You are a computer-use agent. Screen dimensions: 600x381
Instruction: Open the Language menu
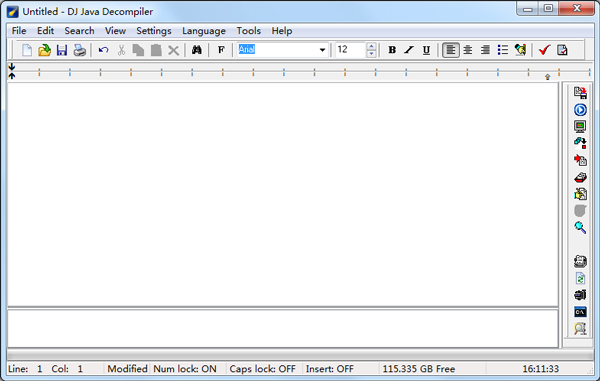[x=204, y=31]
